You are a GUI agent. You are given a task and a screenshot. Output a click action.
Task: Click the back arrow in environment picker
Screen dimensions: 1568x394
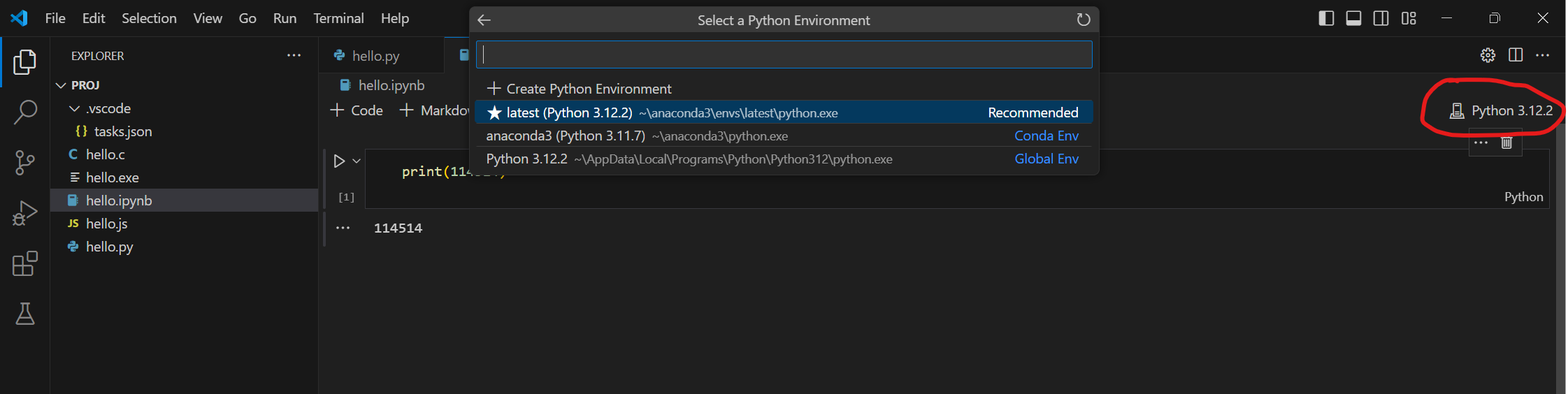tap(484, 20)
